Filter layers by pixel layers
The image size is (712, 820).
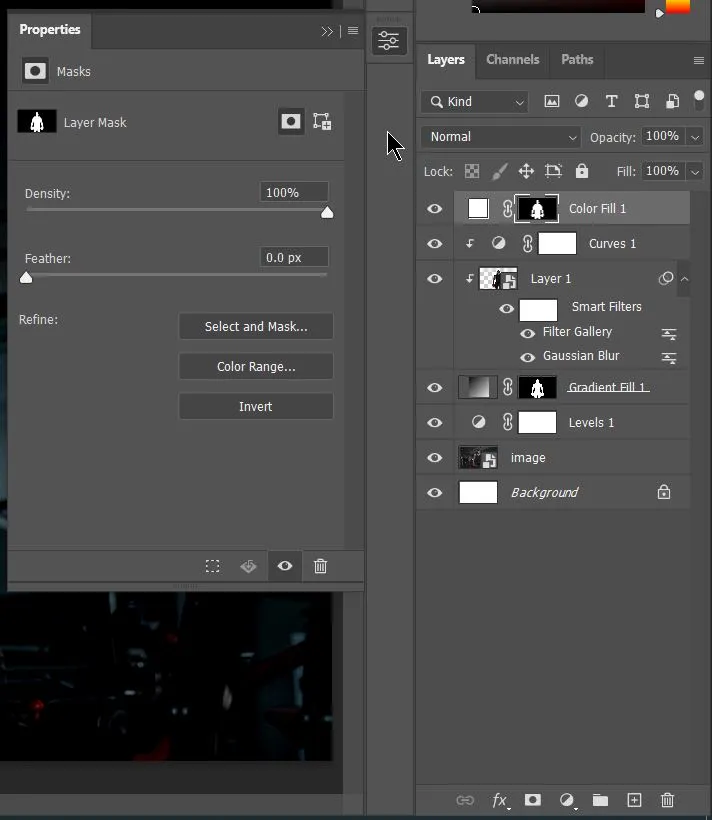(551, 101)
